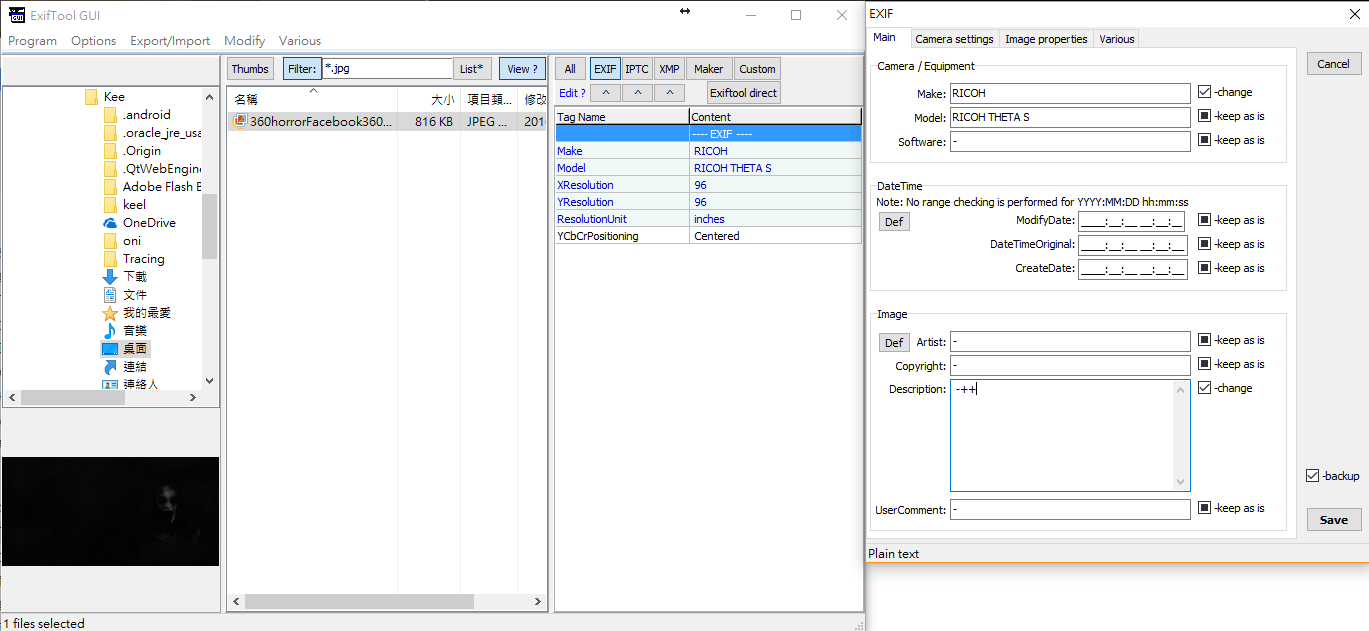This screenshot has height=631, width=1369.
Task: Toggle the ModifyDate keep as is checkbox
Action: tap(1205, 220)
